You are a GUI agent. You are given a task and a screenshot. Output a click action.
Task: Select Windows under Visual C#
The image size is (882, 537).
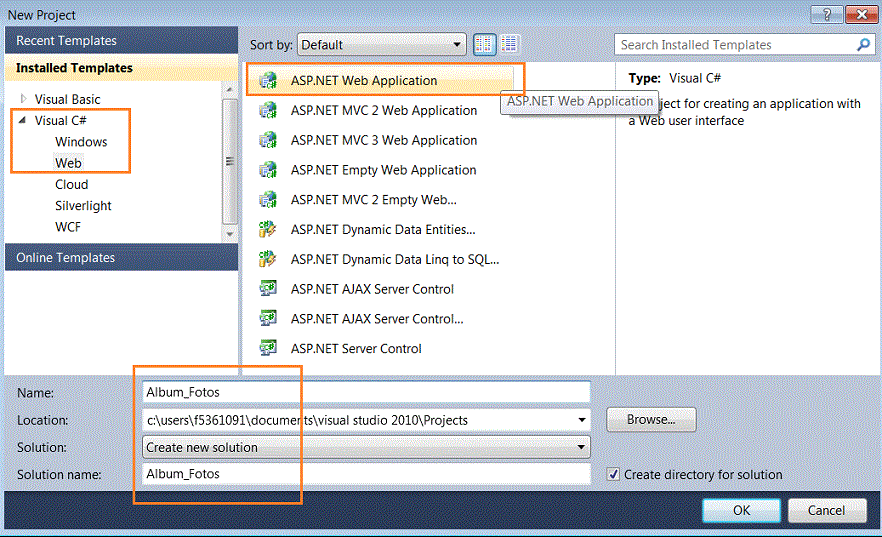(81, 142)
